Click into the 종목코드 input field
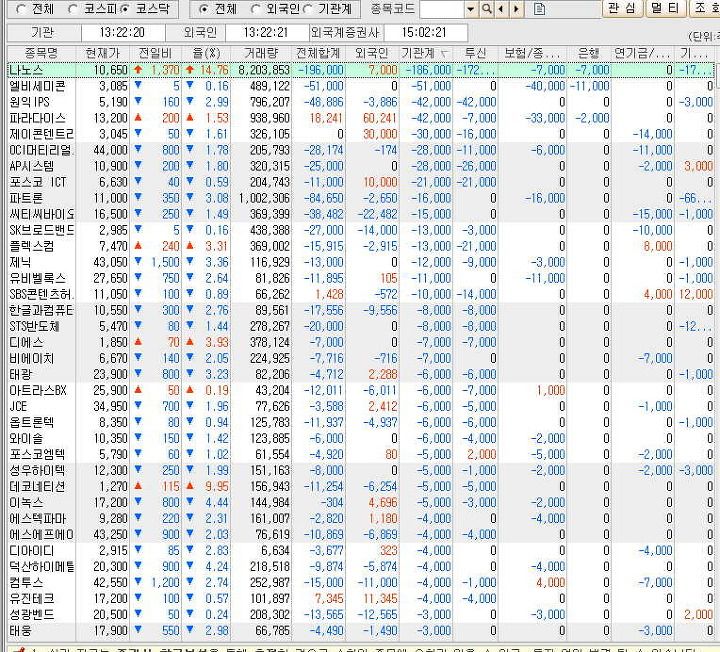 tap(442, 9)
